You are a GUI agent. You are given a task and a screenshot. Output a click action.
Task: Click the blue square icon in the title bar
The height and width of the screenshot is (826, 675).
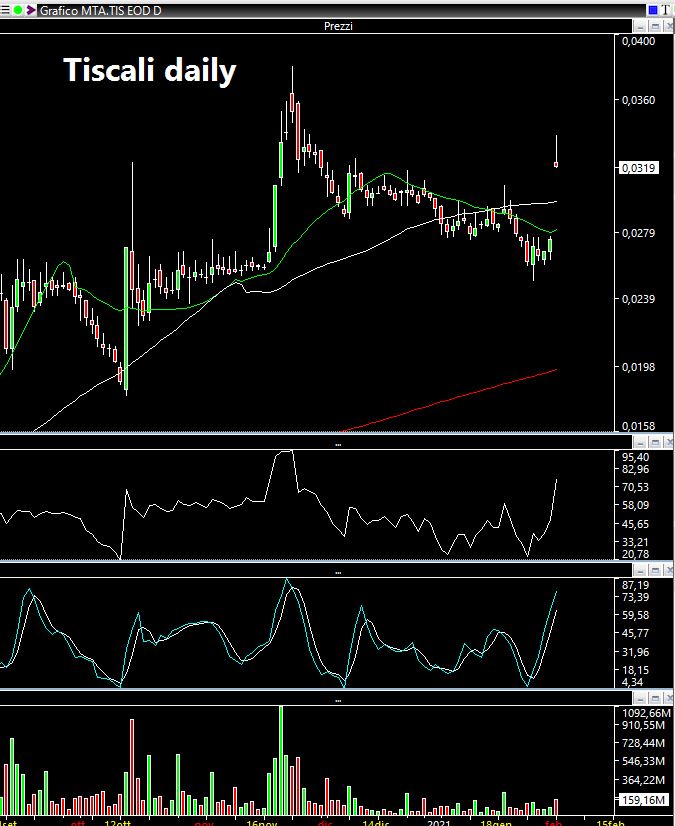(653, 10)
